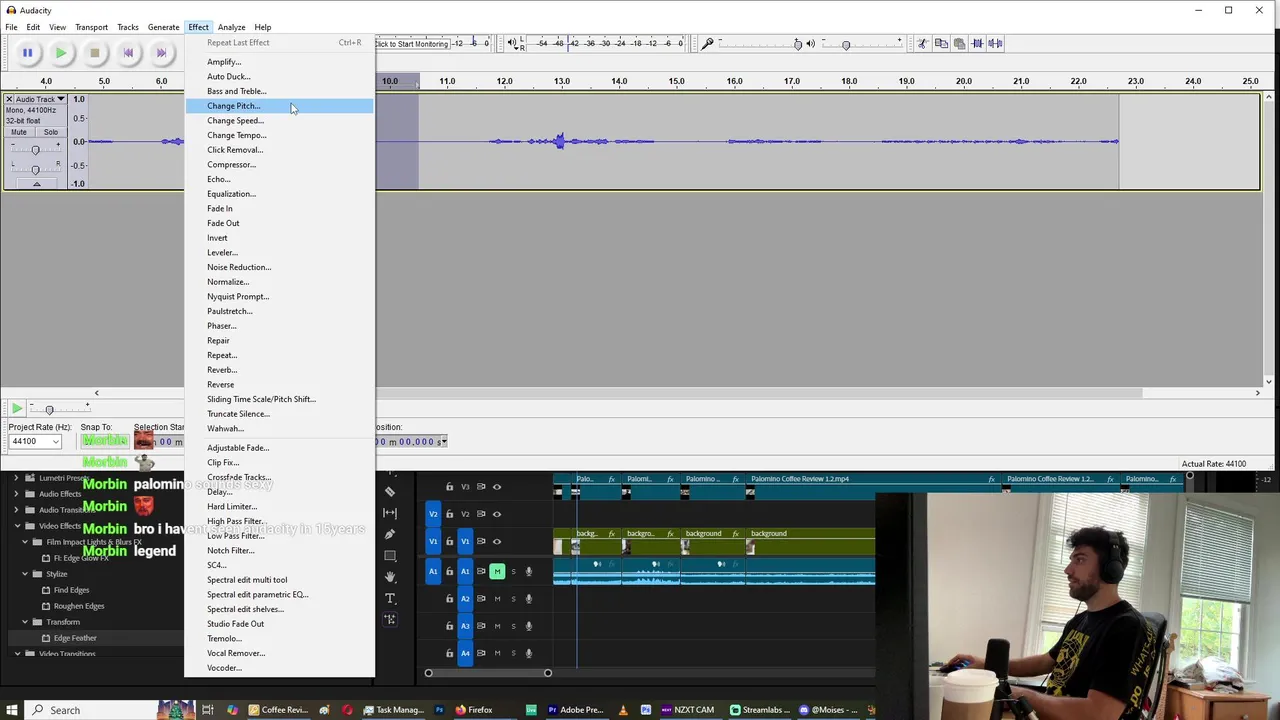Select the Hand tool in Premiere
Image resolution: width=1280 pixels, height=720 pixels.
click(390, 577)
